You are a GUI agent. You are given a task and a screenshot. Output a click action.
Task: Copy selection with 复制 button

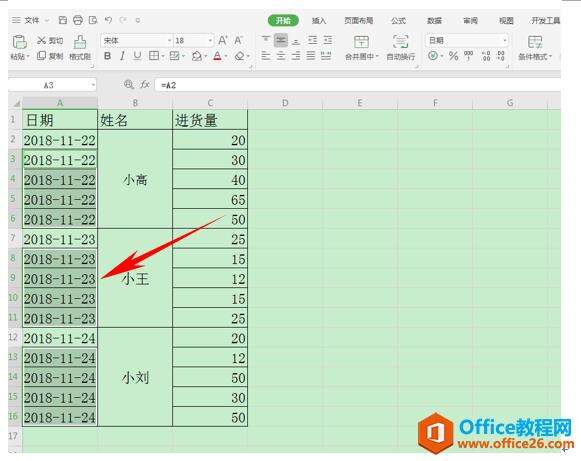point(50,56)
